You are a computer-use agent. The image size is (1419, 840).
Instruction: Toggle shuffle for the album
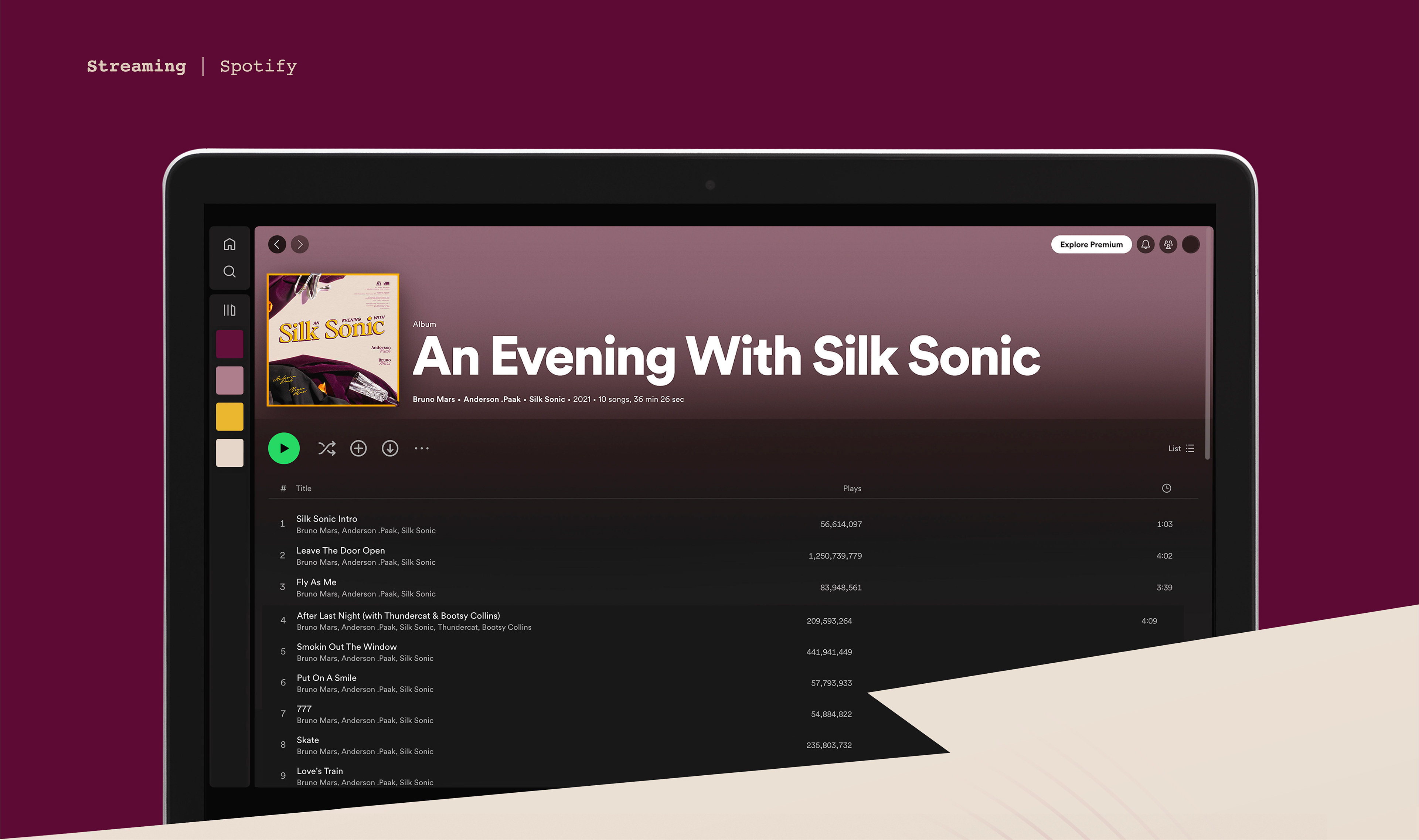pyautogui.click(x=327, y=448)
